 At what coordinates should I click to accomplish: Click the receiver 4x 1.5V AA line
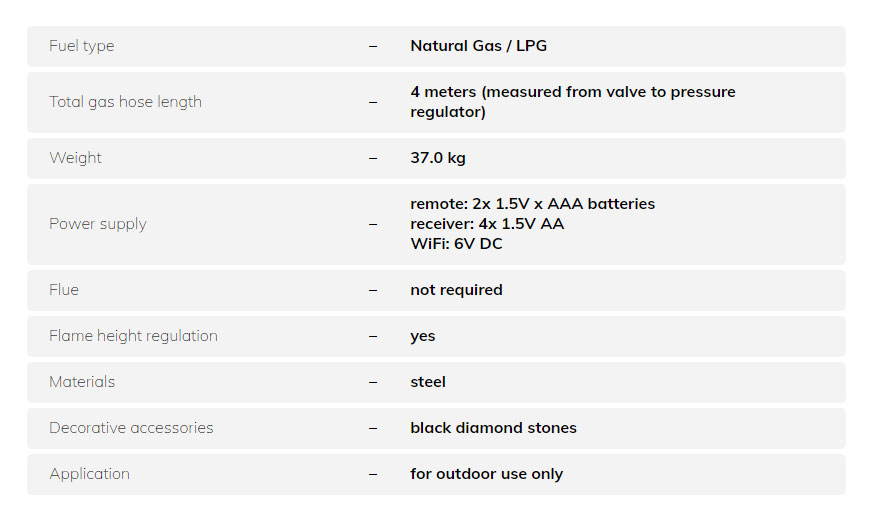[486, 224]
